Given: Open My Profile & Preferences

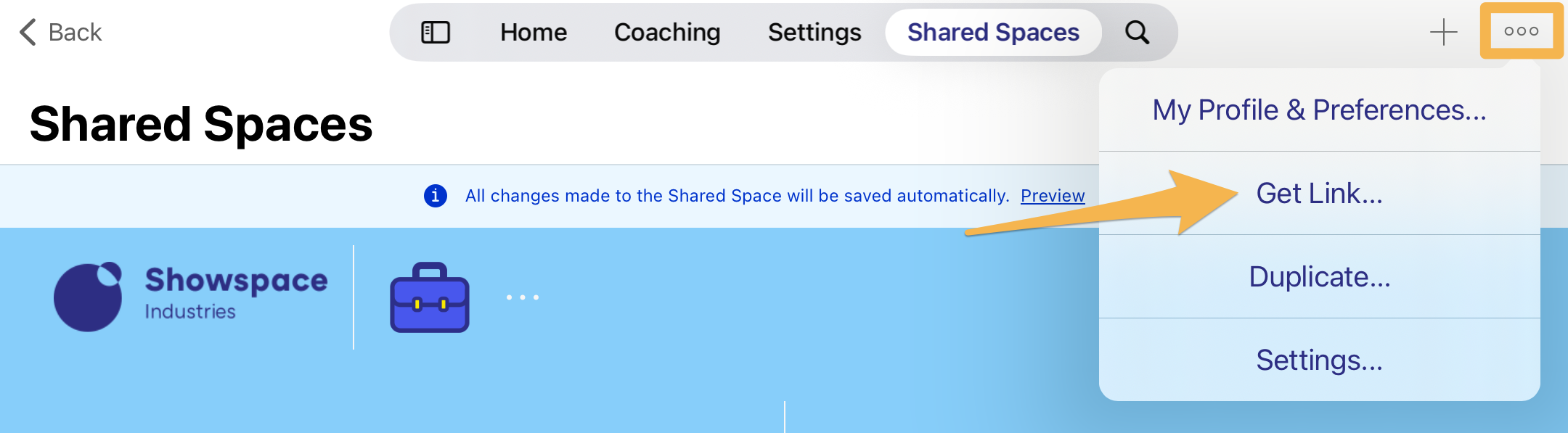Looking at the screenshot, I should (1319, 110).
